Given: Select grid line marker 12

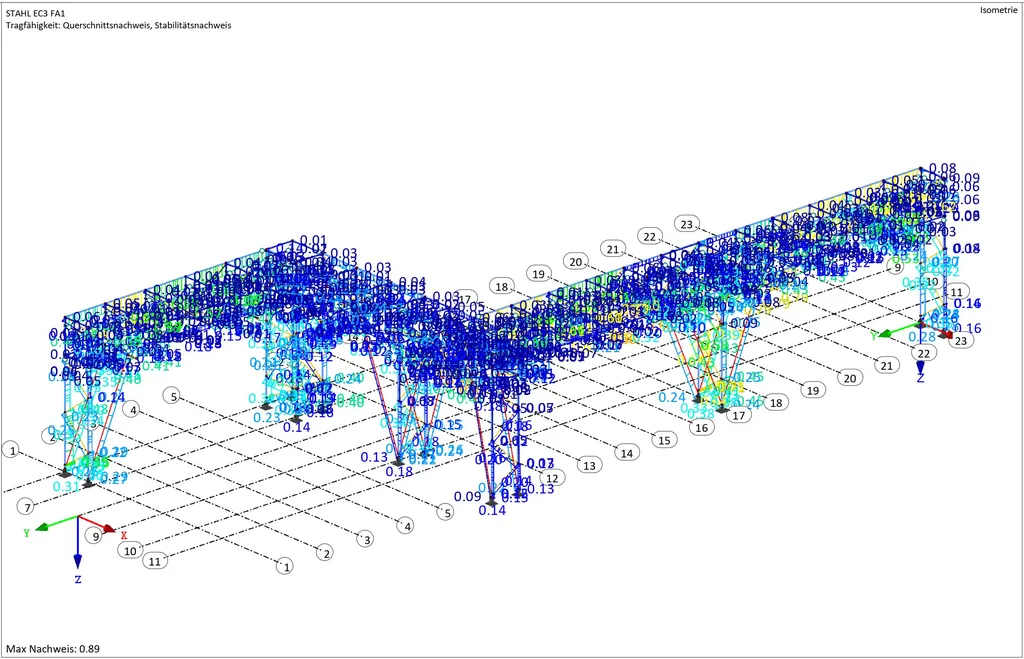Looking at the screenshot, I should point(551,478).
